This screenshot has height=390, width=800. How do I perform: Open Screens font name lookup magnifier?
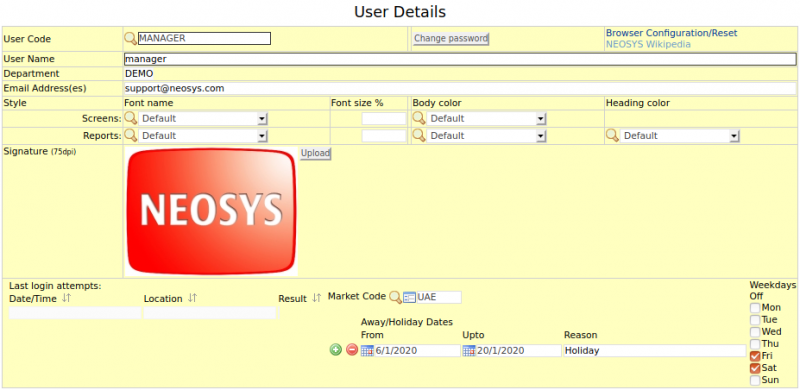pyautogui.click(x=131, y=118)
